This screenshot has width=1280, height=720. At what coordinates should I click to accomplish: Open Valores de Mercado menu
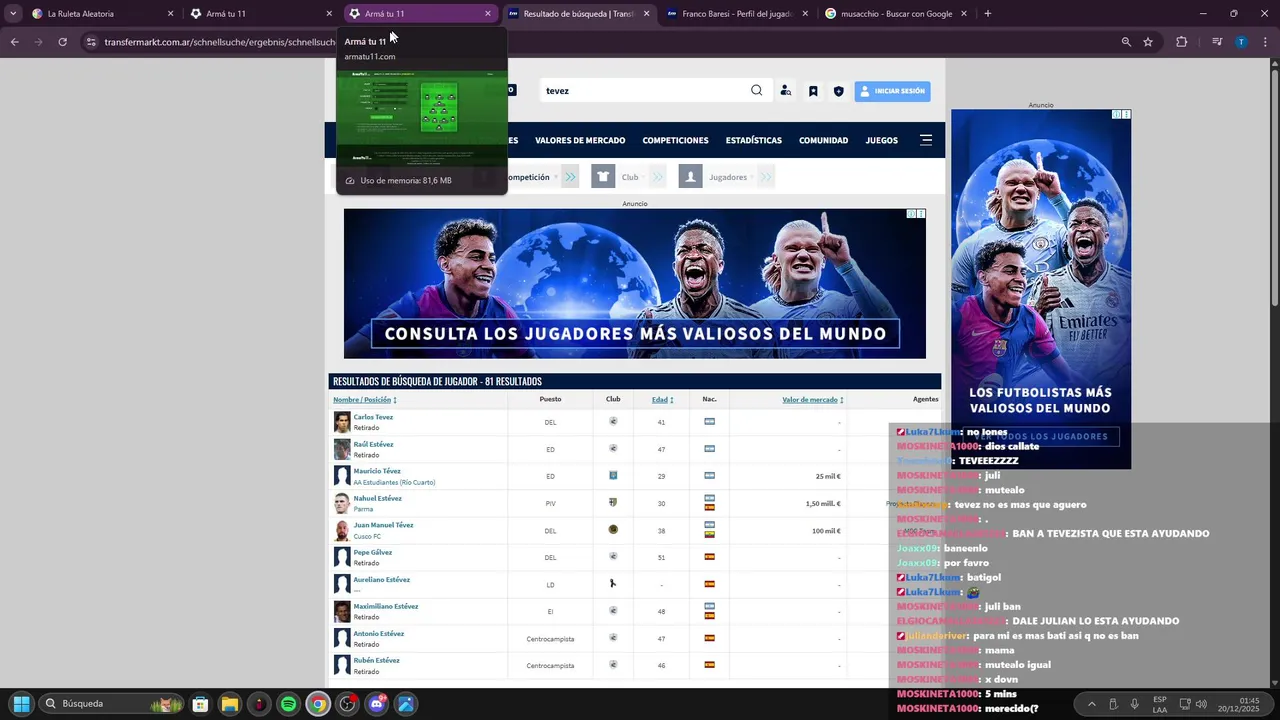point(580,140)
